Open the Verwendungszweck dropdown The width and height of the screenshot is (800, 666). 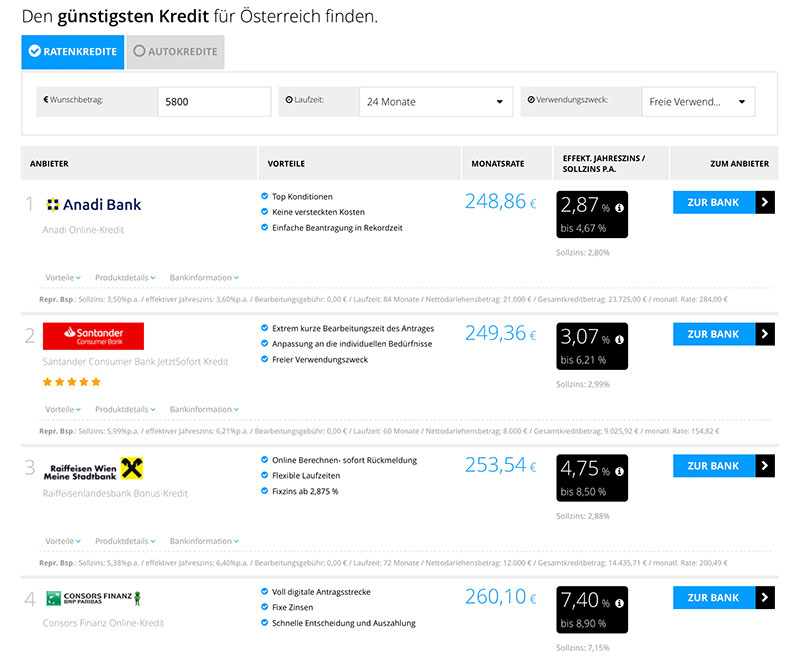pyautogui.click(x=698, y=102)
